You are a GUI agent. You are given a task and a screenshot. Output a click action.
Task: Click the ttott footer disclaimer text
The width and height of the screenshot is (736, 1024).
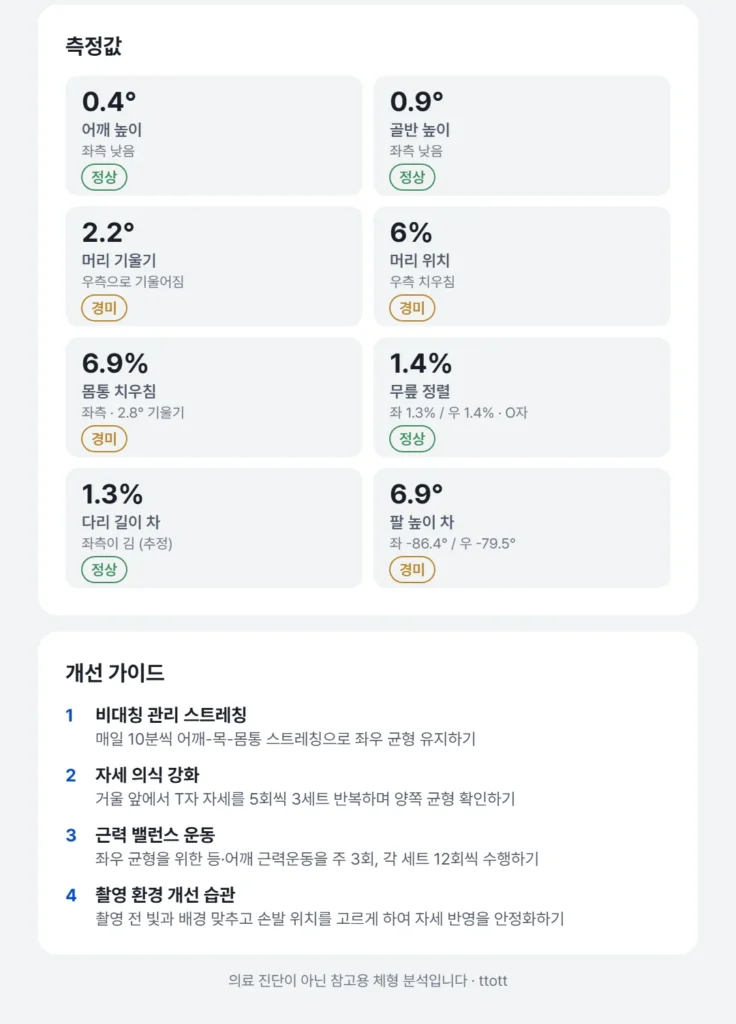click(x=368, y=980)
